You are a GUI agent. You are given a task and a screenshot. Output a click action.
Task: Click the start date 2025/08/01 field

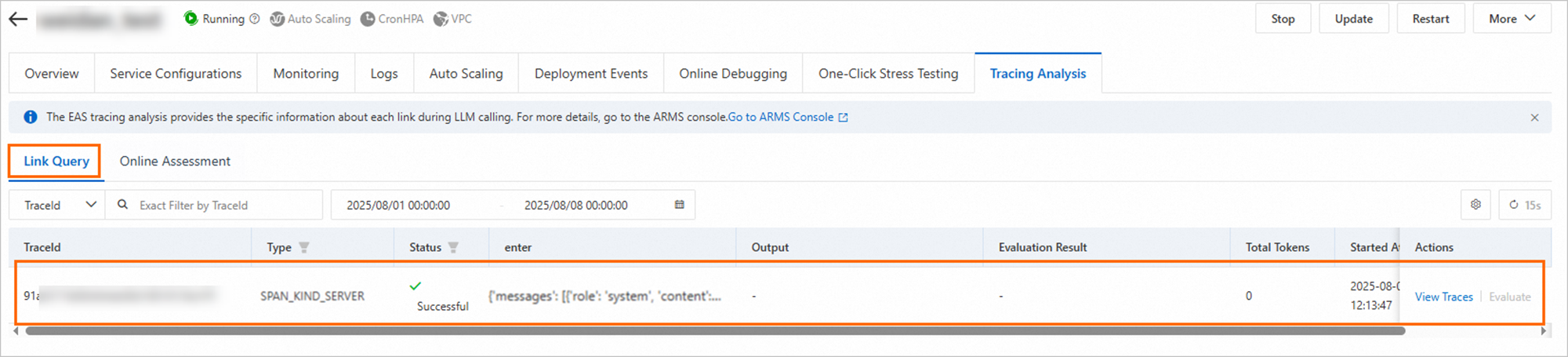398,206
